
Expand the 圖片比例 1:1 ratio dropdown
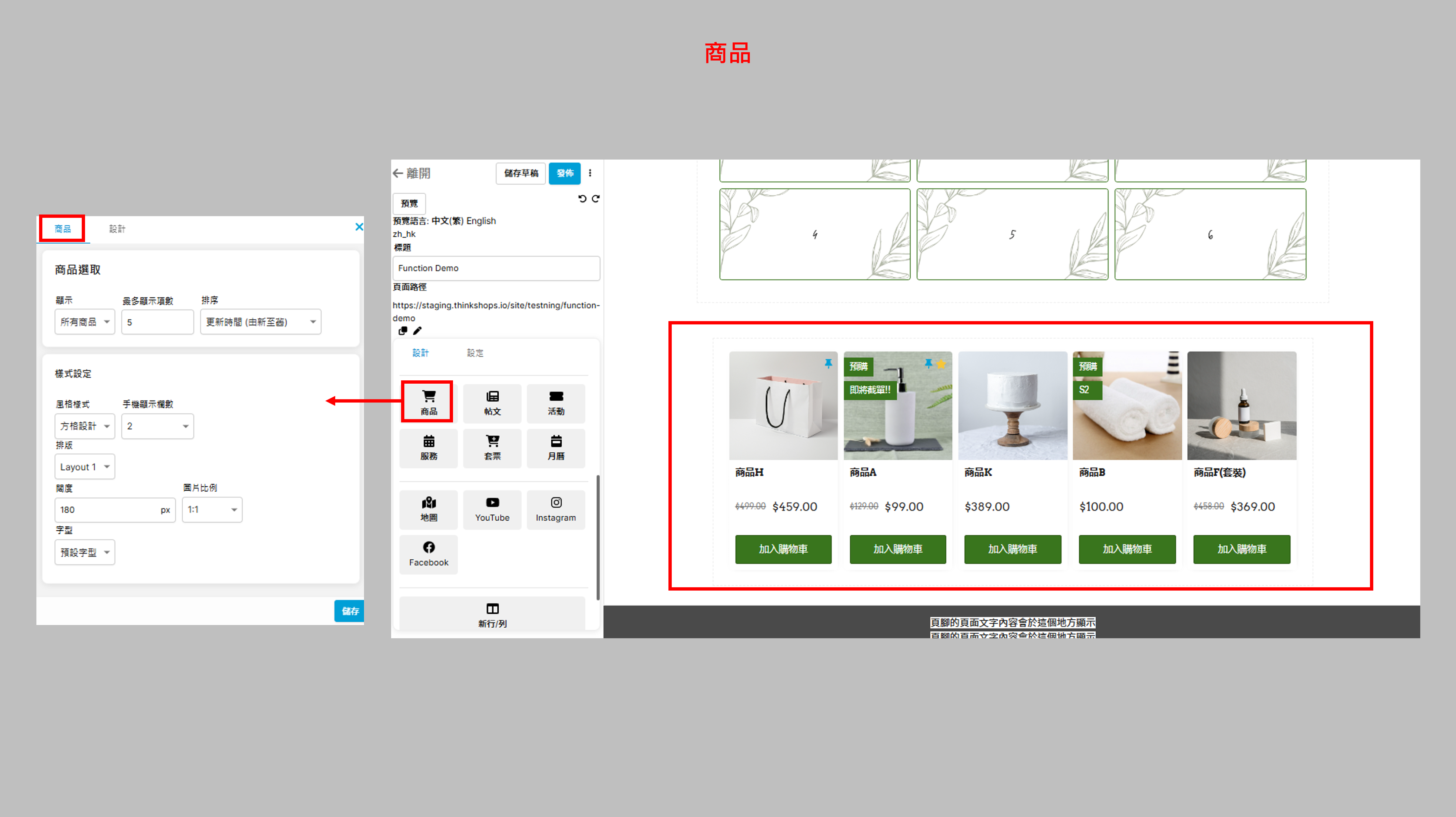[x=212, y=509]
